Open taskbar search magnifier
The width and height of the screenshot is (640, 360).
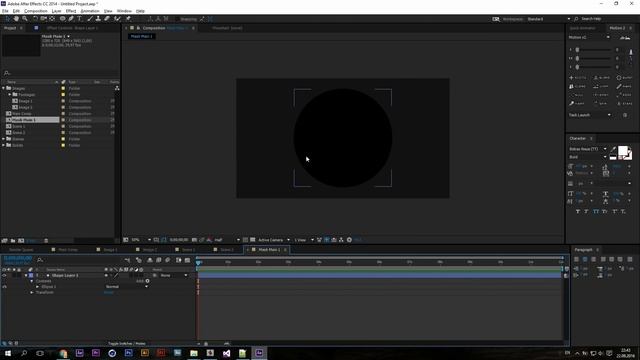(24, 353)
